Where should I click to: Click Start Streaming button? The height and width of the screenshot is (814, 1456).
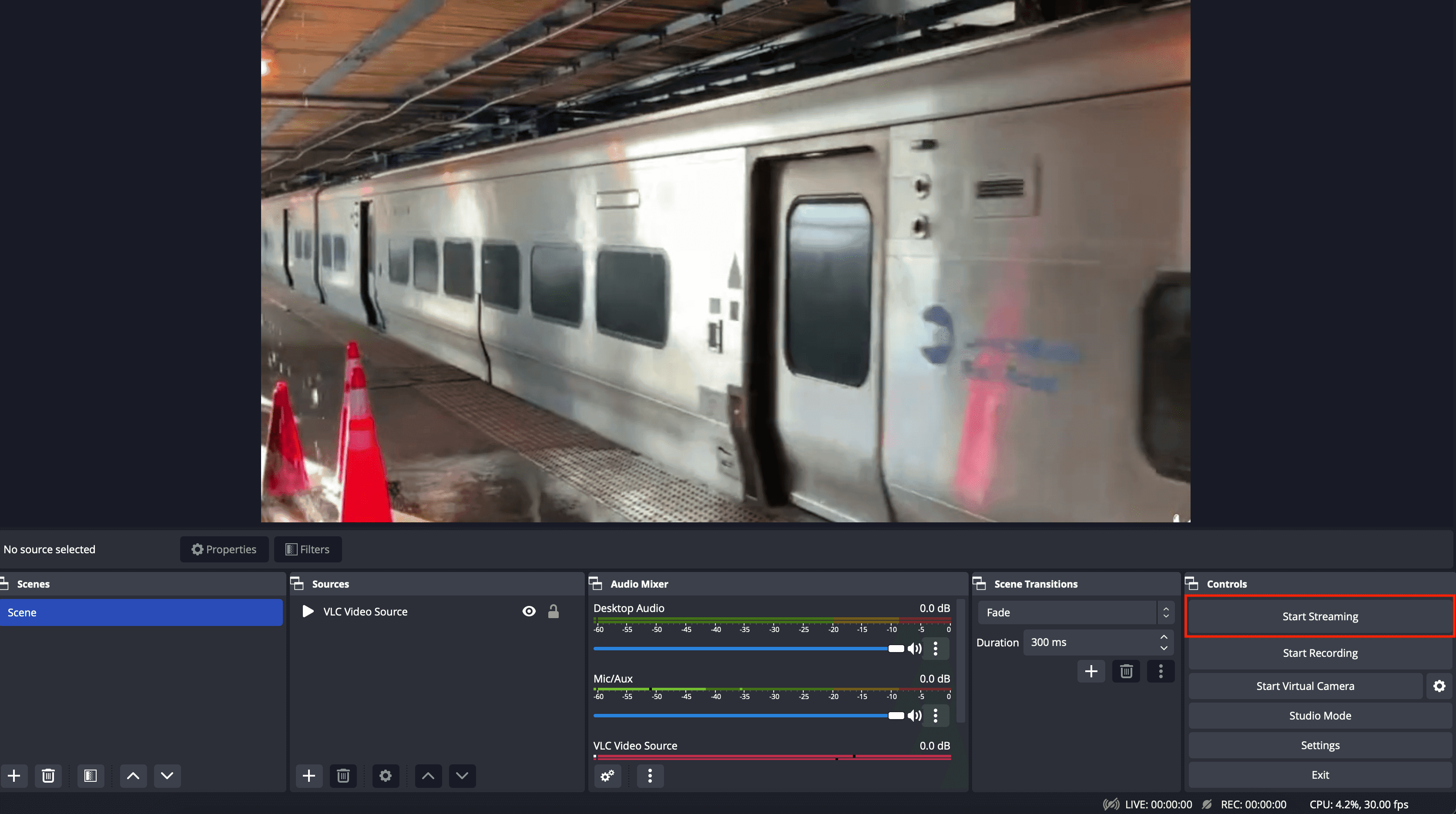pos(1320,616)
